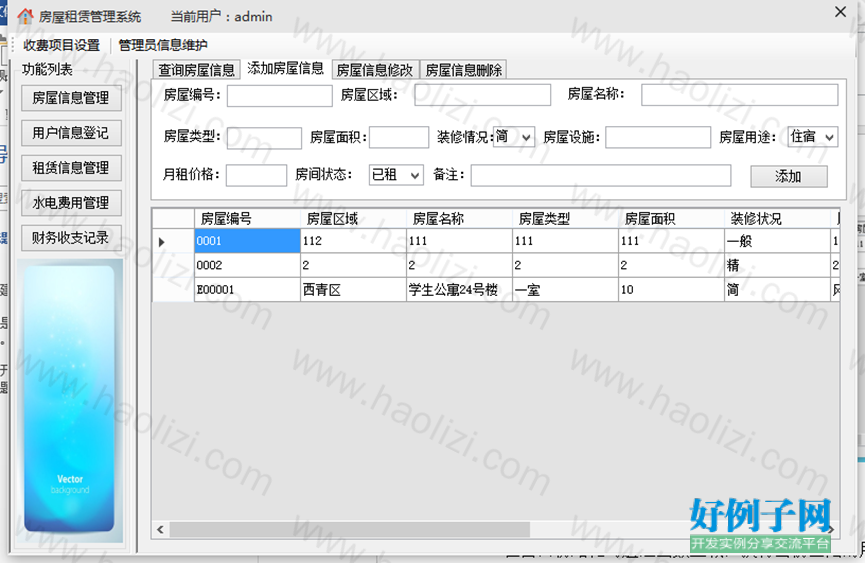Expand the 房间状态 dropdown showing 已租
865x563 pixels.
(415, 175)
